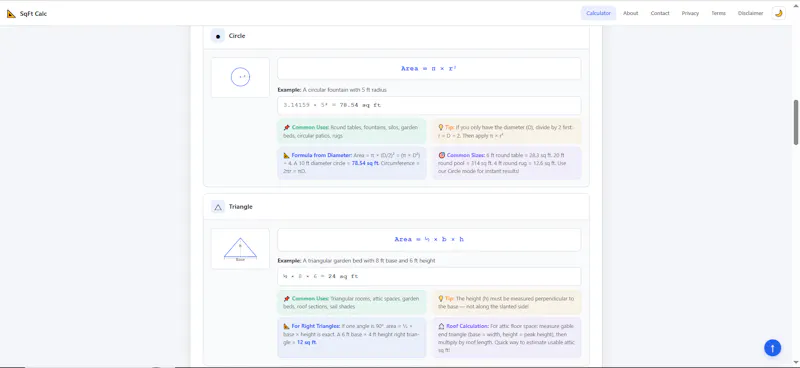Click the 78.54 sq ft example calculation

[429, 106]
